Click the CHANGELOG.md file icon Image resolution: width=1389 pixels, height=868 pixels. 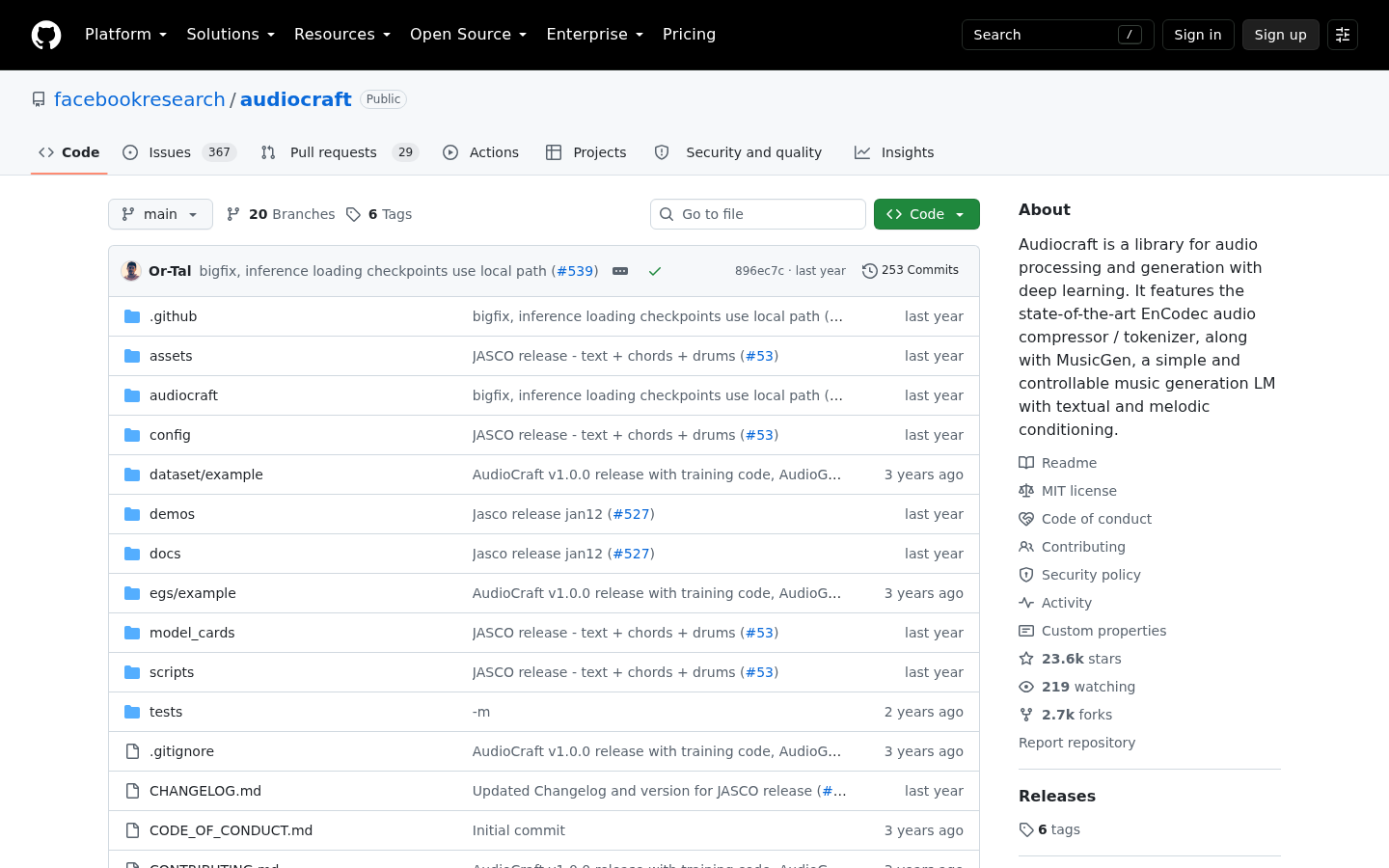point(132,791)
